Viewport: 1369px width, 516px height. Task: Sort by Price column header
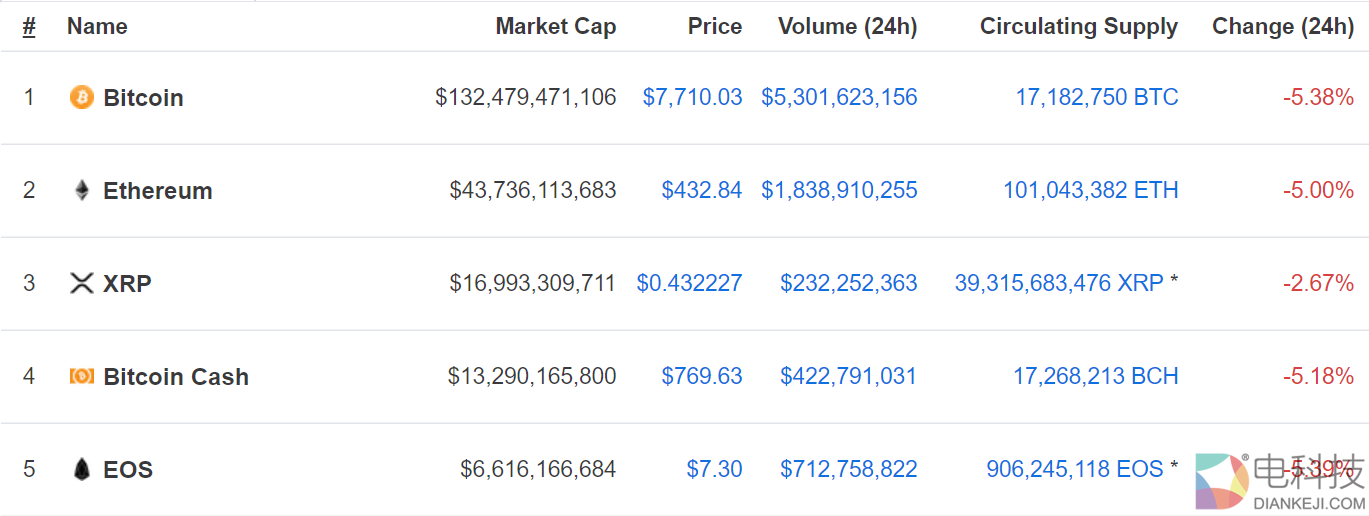(x=714, y=27)
